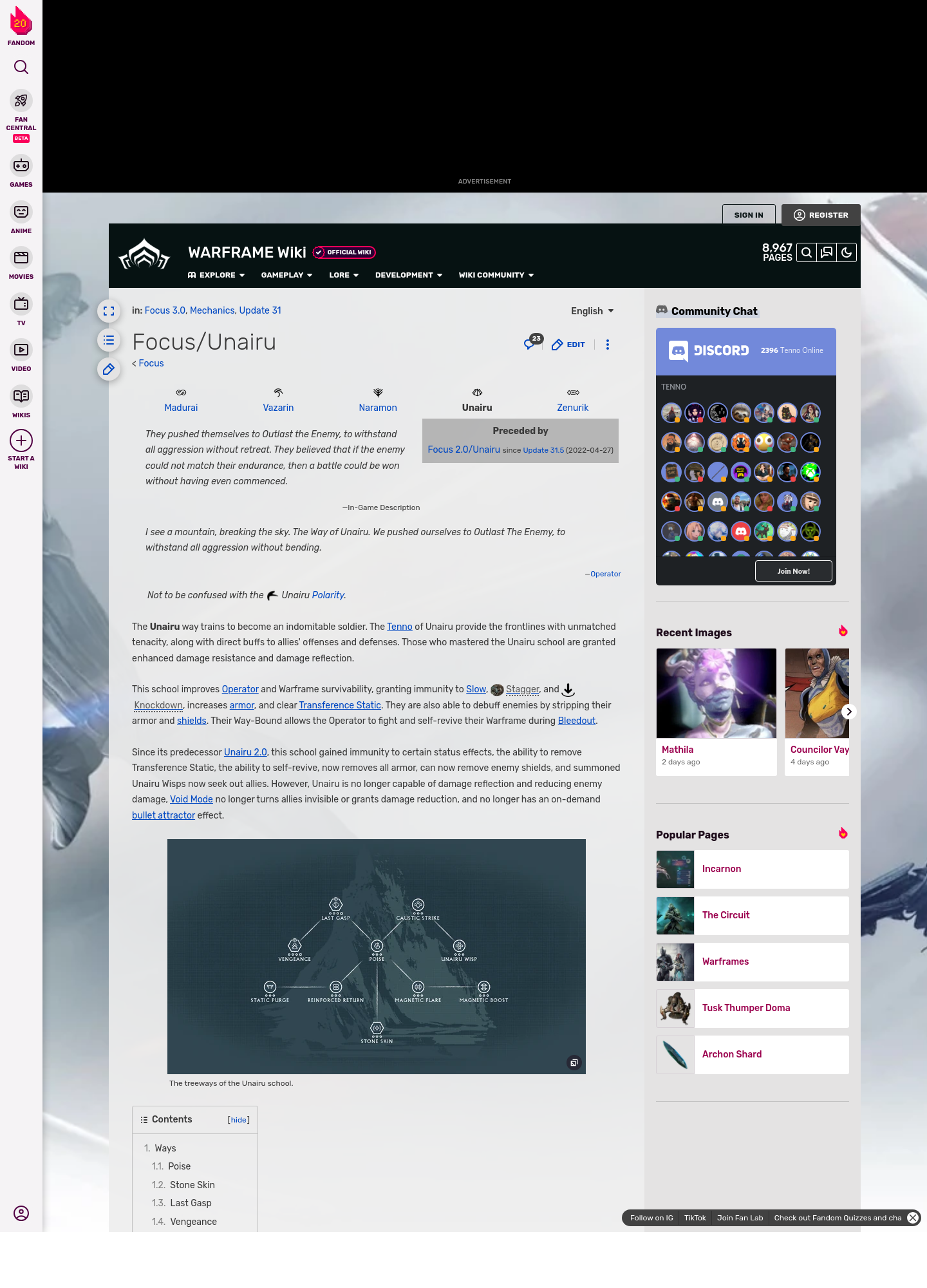Open the Discord logo banner
This screenshot has height=1288, width=927.
[708, 350]
